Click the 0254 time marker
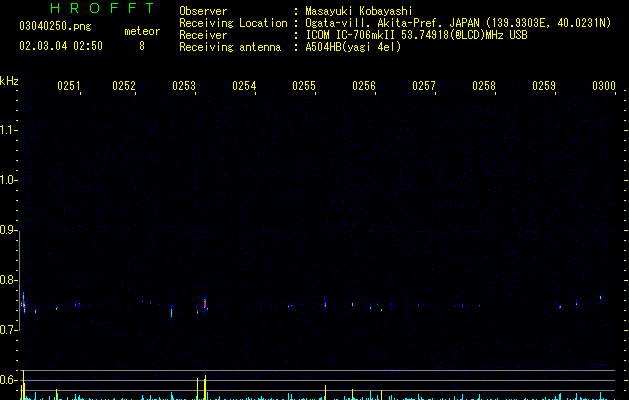The width and height of the screenshot is (629, 400). [244, 86]
